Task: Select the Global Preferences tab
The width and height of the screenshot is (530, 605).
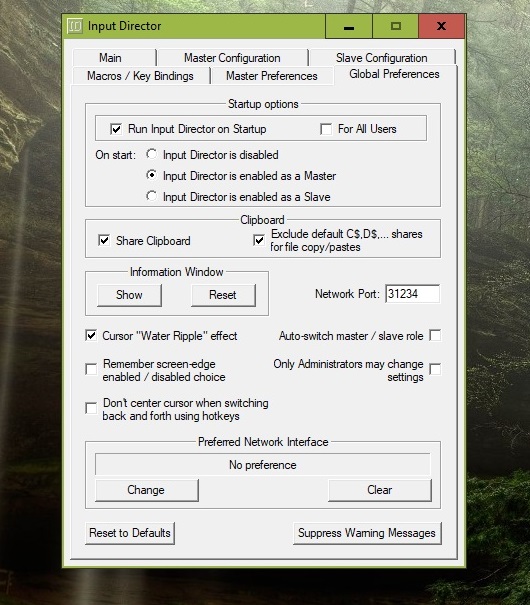Action: pos(395,74)
